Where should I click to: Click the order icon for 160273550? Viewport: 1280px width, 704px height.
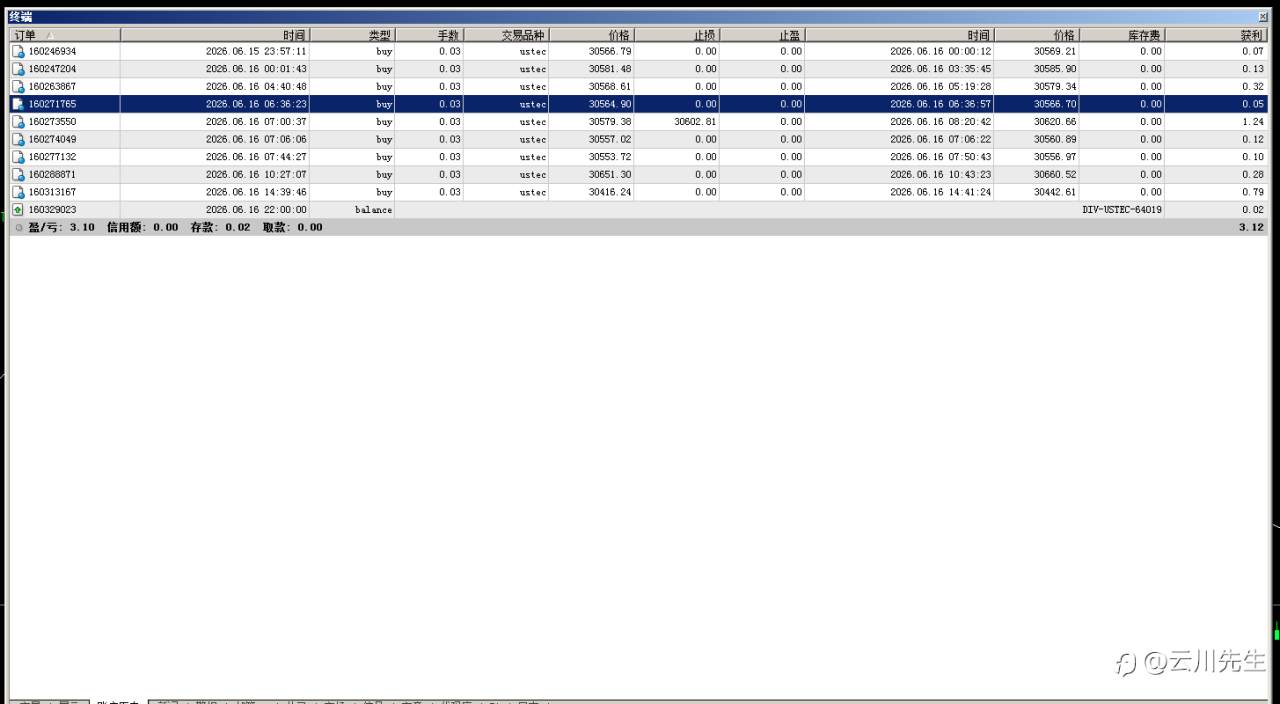18,122
